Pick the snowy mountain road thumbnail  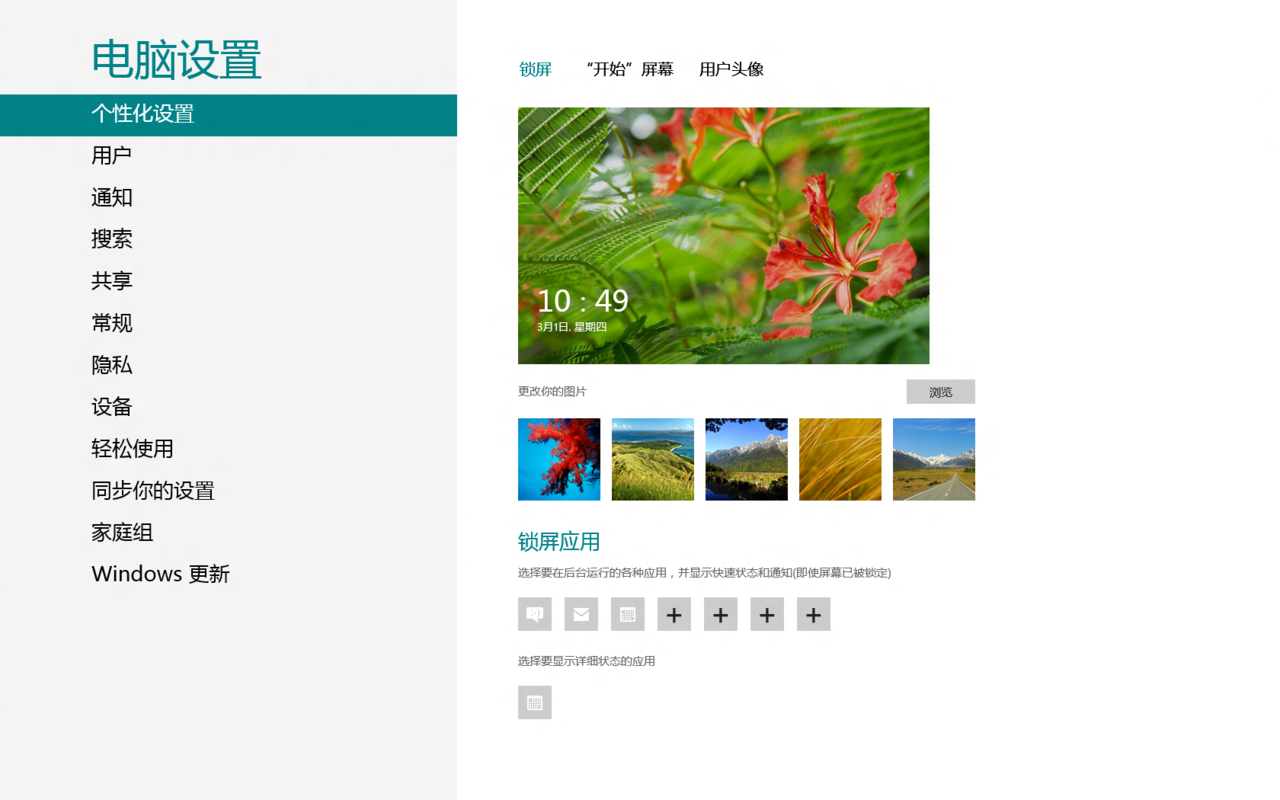pos(934,459)
